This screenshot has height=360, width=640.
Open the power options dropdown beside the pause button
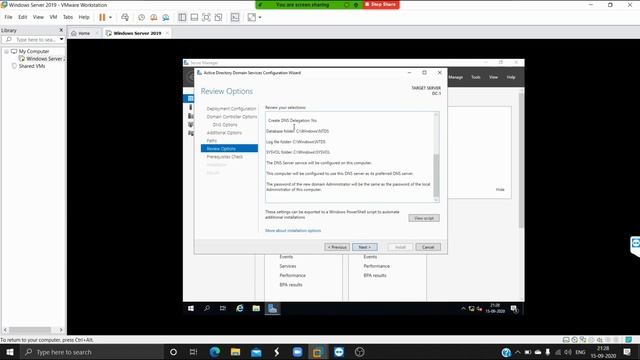[110, 17]
